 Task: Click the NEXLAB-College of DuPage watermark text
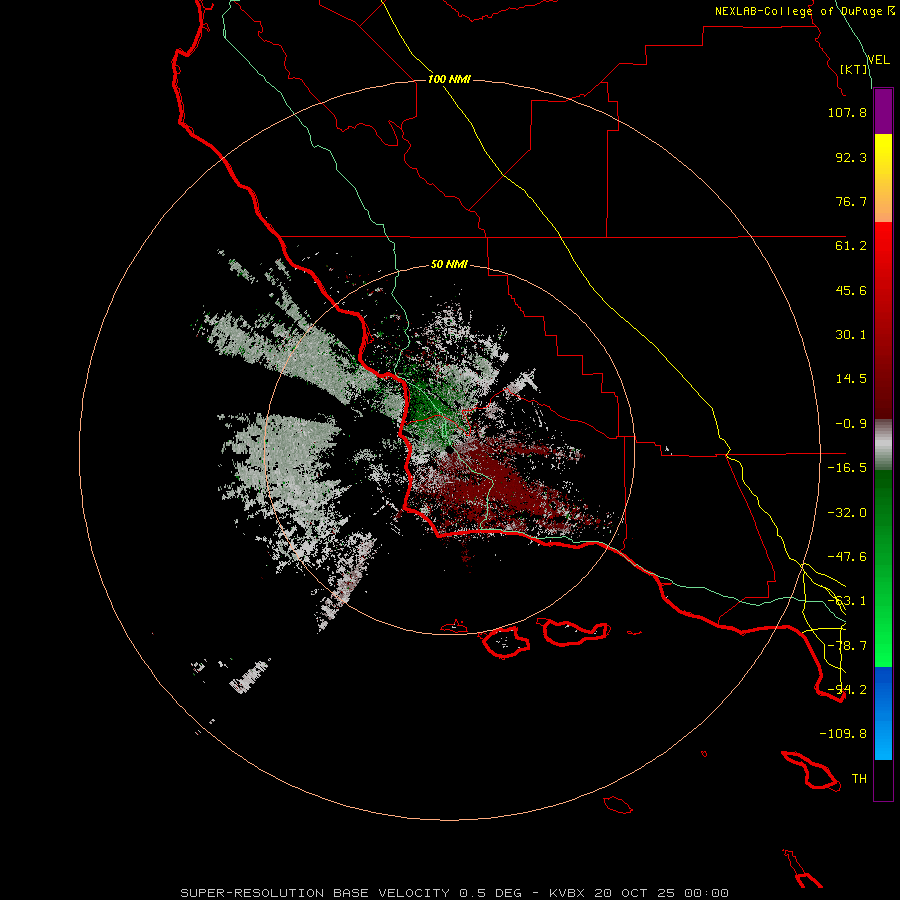point(805,11)
